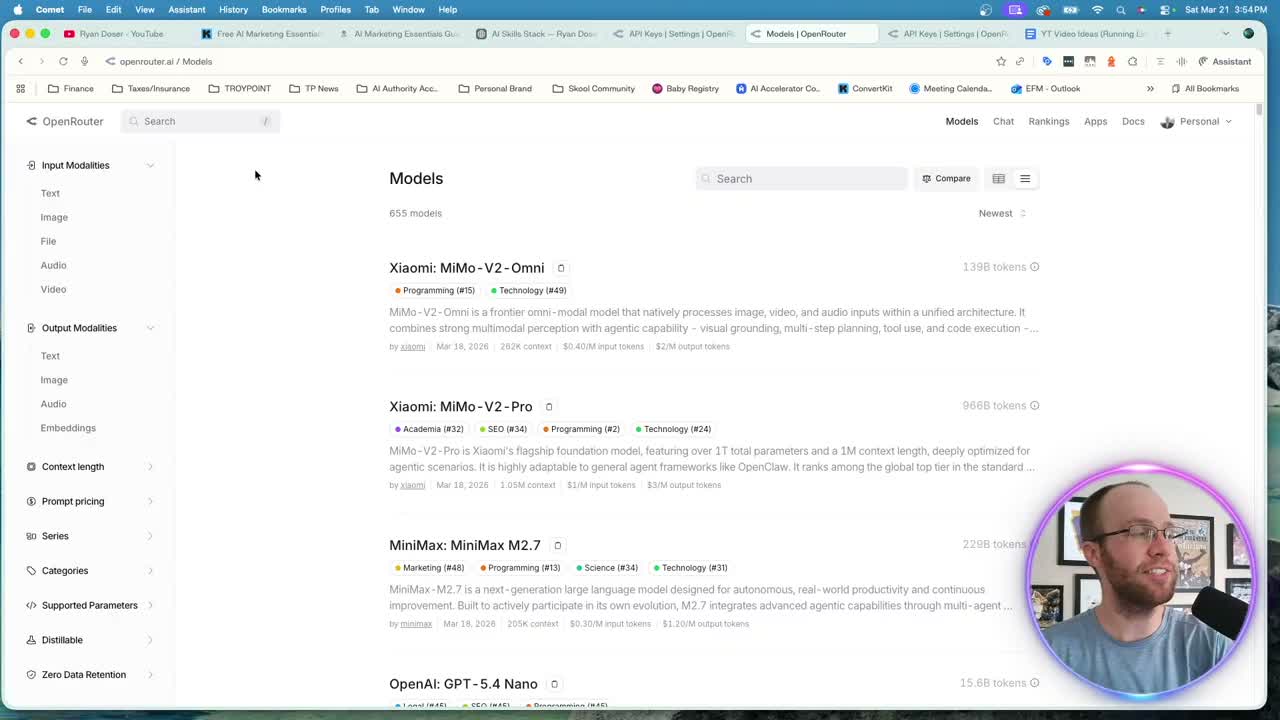1280x720 pixels.
Task: Collapse the Output Modalities section
Action: tap(90, 328)
